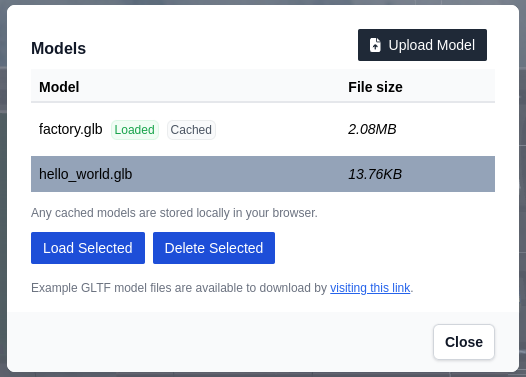This screenshot has height=377, width=526.
Task: Click the Models dialog heading
Action: pos(58,48)
